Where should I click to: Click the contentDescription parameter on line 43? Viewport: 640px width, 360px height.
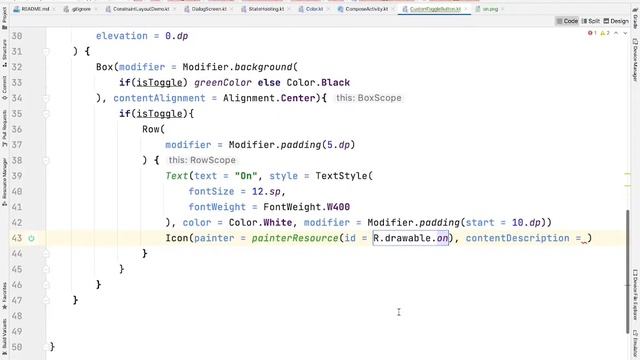point(518,238)
